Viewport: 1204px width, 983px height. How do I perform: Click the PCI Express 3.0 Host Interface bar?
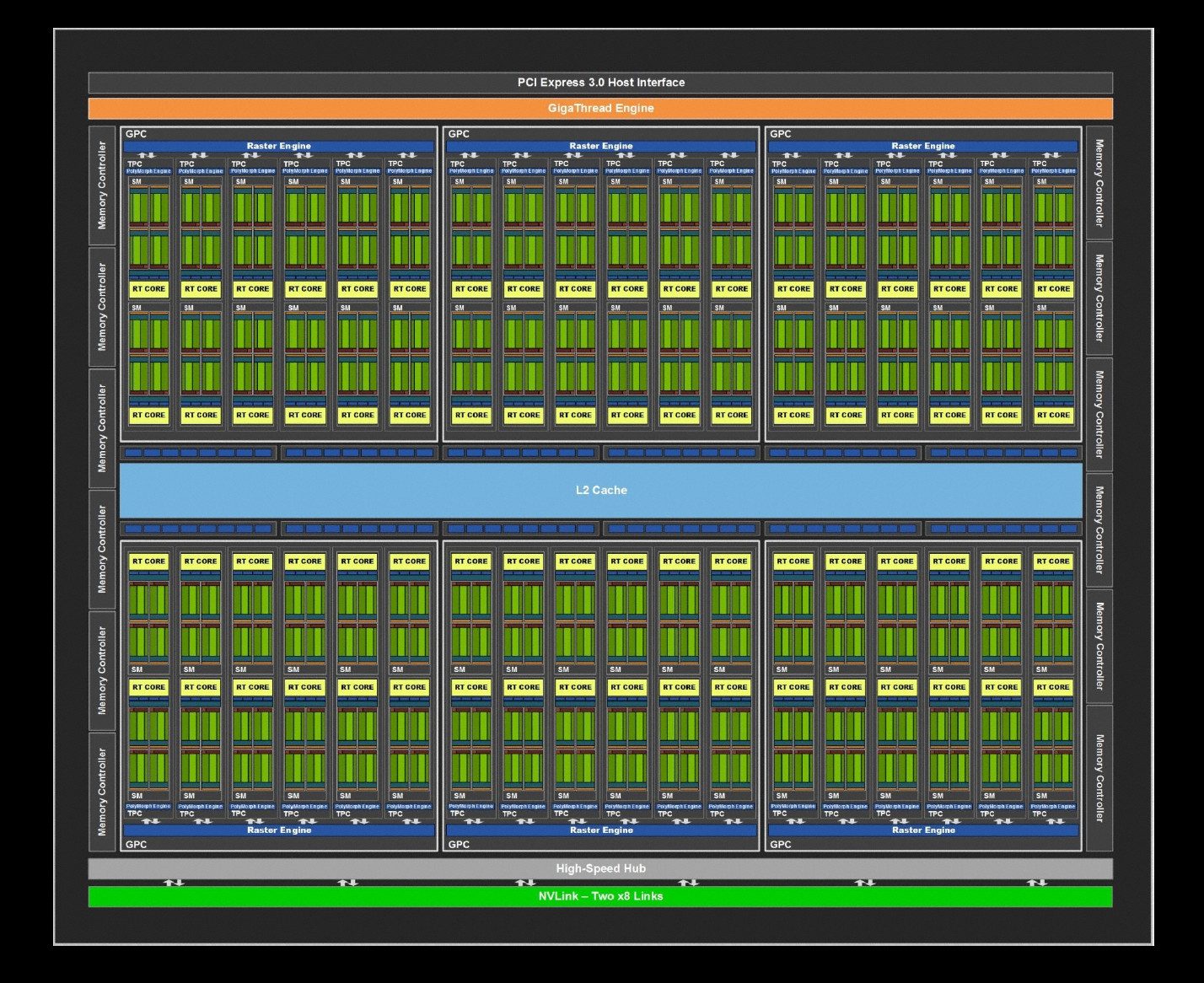(600, 83)
